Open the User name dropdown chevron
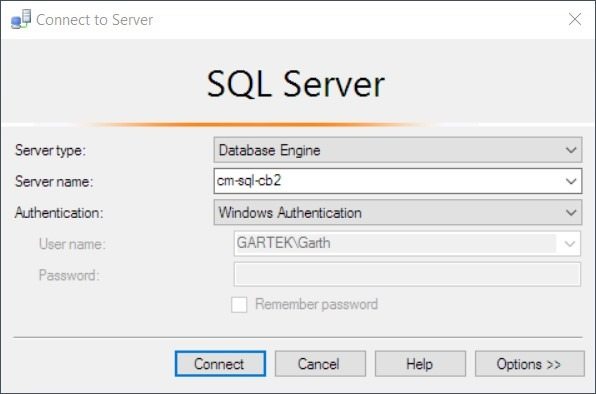The width and height of the screenshot is (596, 394). point(569,244)
